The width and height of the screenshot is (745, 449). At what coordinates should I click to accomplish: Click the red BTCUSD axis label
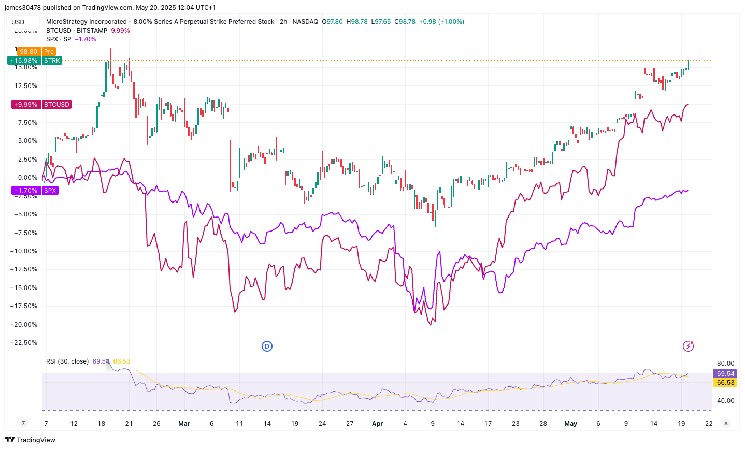tap(26, 104)
